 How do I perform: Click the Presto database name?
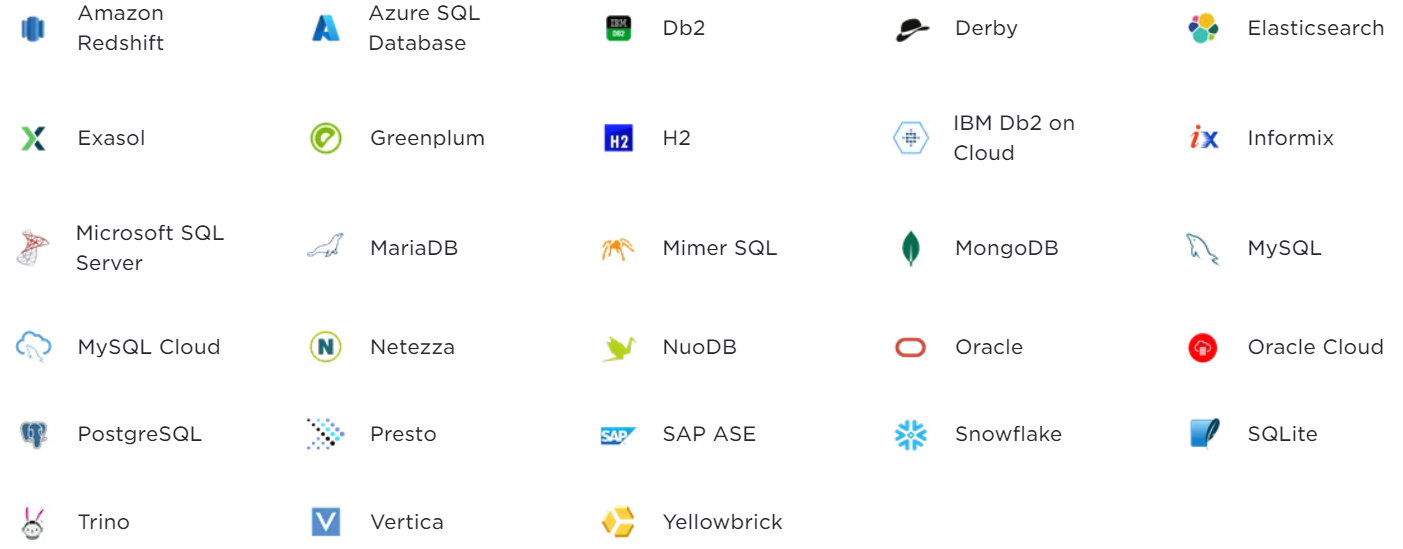(x=403, y=434)
